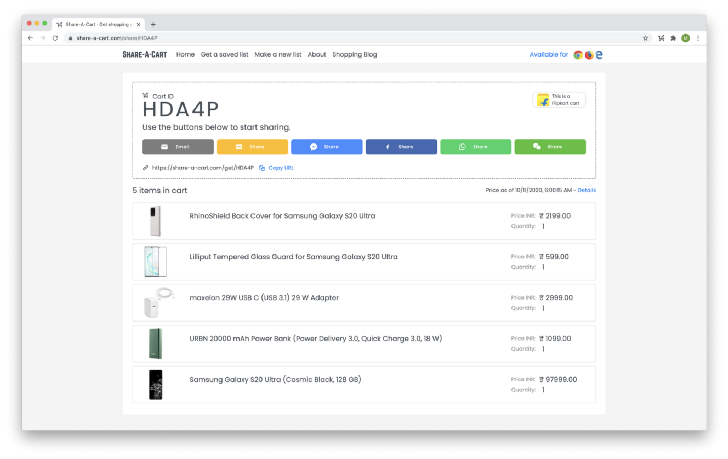Viewport: 728px width, 459px height.
Task: Share via the WeChat button
Action: pos(550,147)
